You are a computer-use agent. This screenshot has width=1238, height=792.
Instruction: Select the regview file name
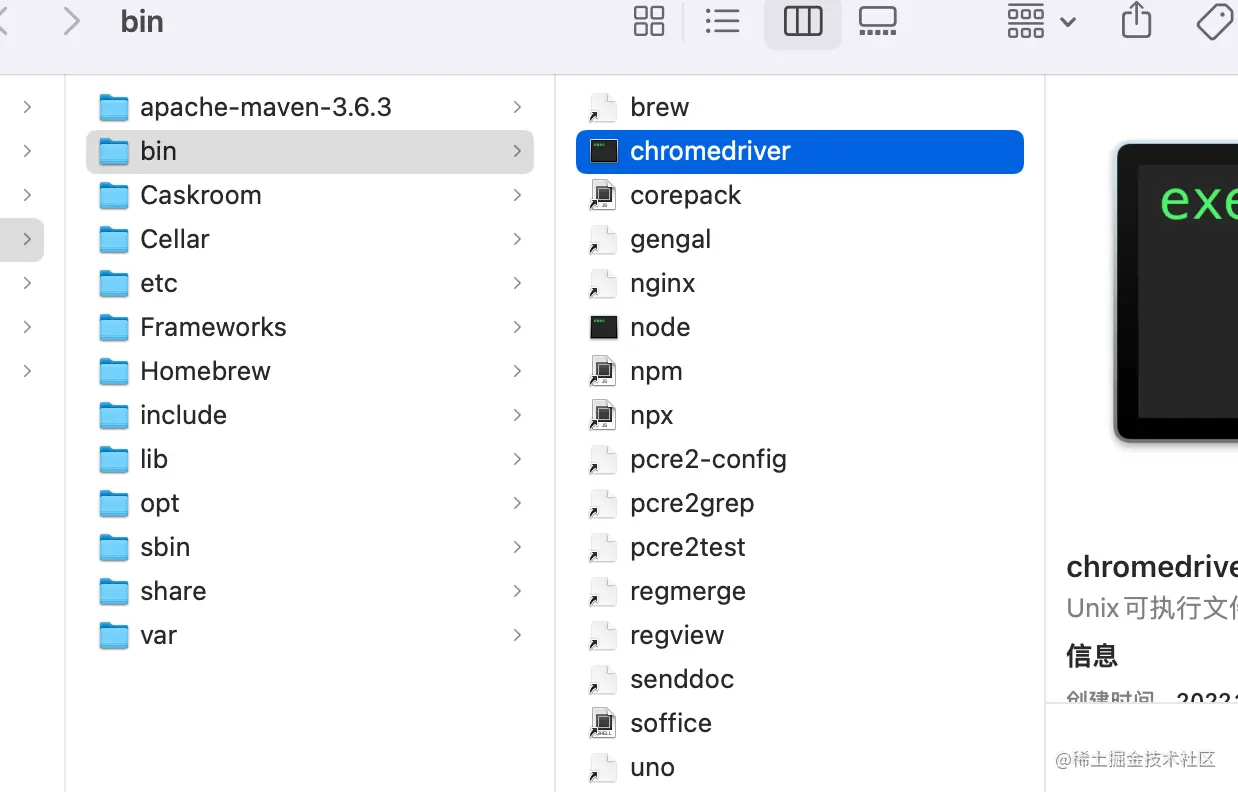pyautogui.click(x=677, y=636)
